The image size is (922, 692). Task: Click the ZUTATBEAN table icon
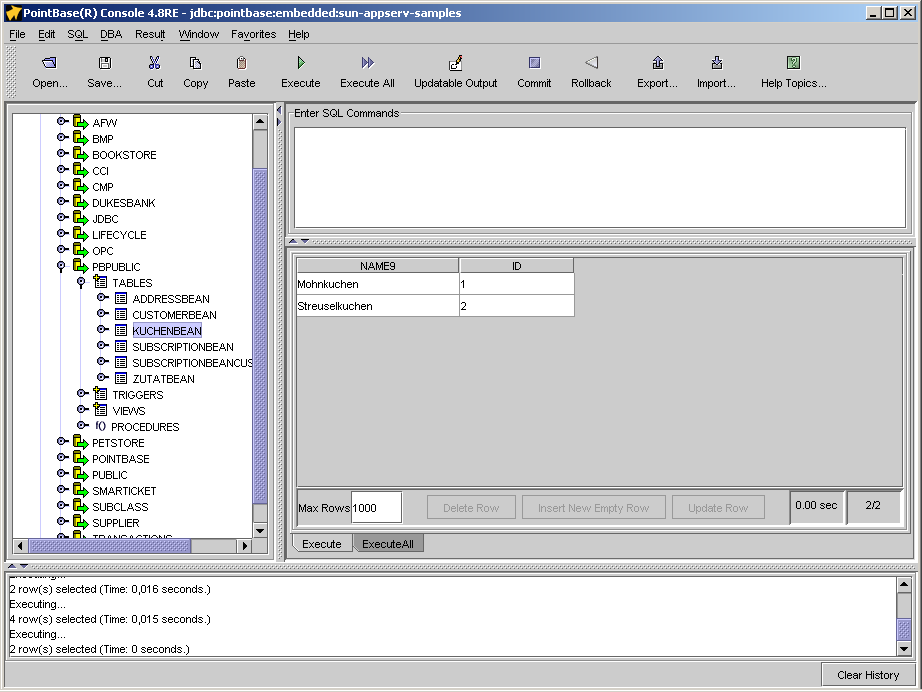pos(121,378)
